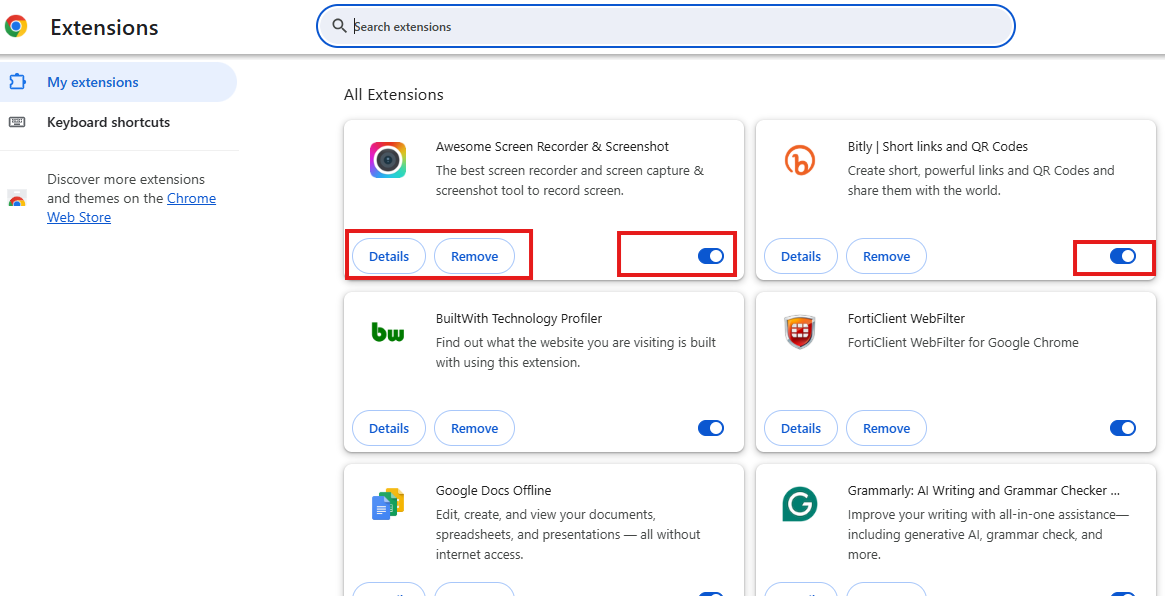The image size is (1165, 596).
Task: Switch off FortiClient WebFilter toggle
Action: click(x=1123, y=428)
